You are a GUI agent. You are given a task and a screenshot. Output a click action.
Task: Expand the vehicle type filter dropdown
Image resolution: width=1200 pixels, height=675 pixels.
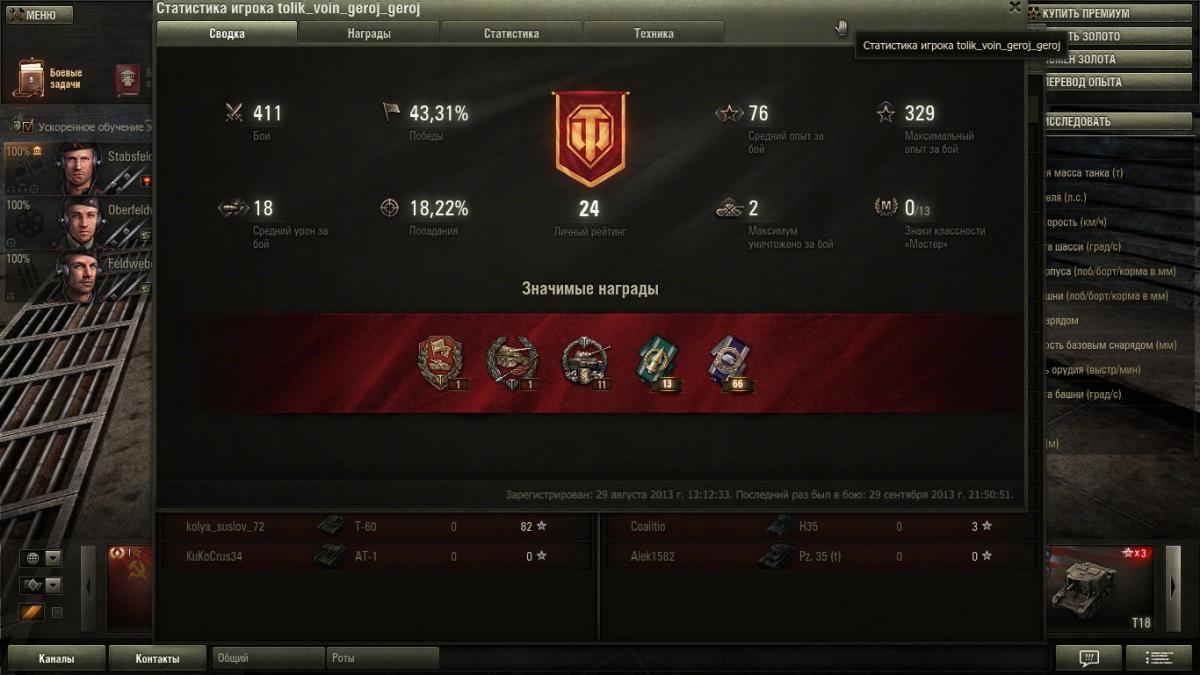[x=53, y=585]
